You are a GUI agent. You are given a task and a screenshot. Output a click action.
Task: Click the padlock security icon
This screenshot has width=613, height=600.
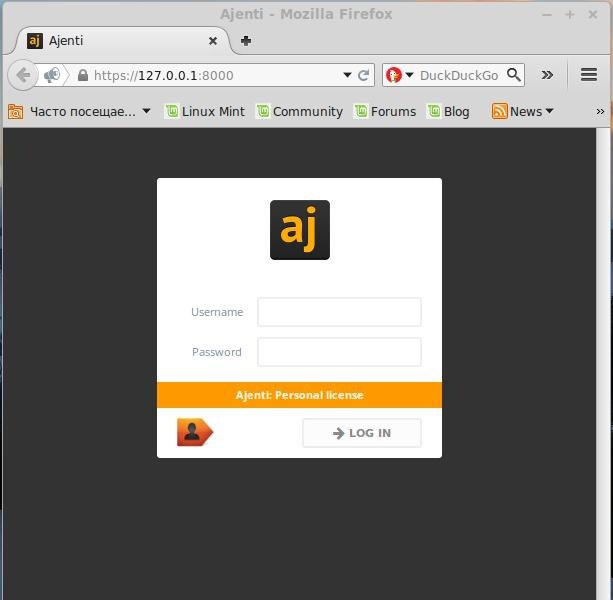(82, 75)
